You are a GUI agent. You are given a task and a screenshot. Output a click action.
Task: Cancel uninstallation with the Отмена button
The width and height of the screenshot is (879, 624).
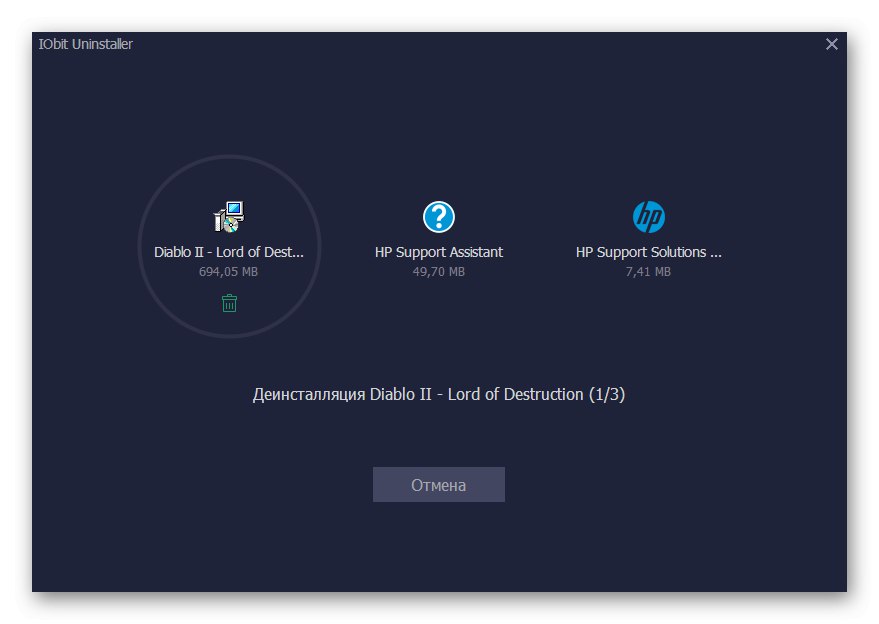[x=438, y=484]
